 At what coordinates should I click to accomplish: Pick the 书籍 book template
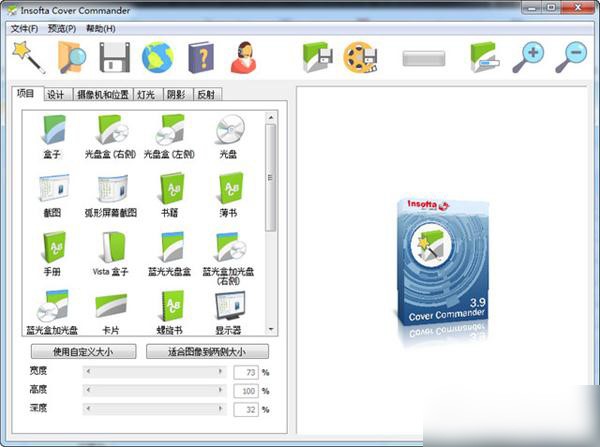tap(170, 196)
